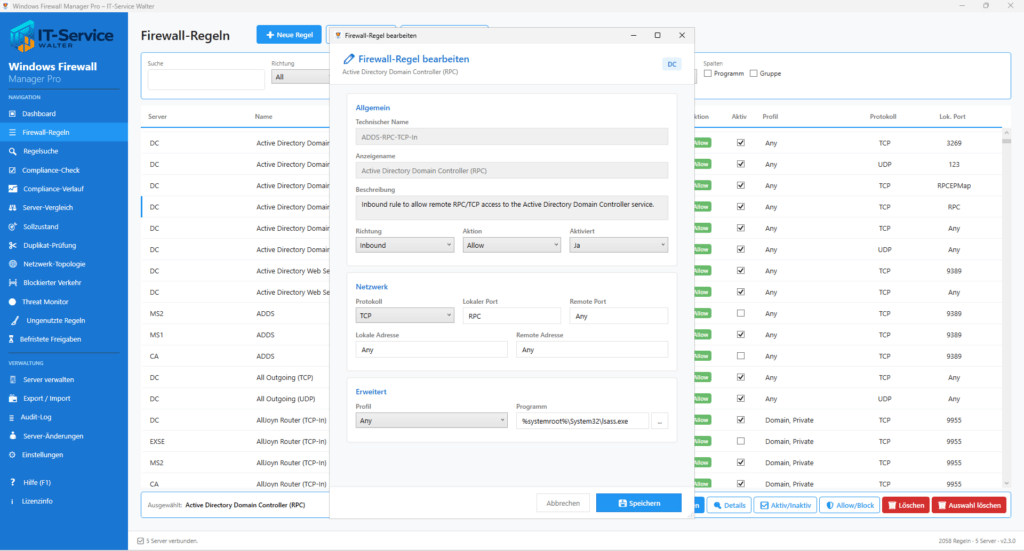Open Compliance-Verlauf chart icon
This screenshot has width=1024, height=551.
click(x=12, y=189)
